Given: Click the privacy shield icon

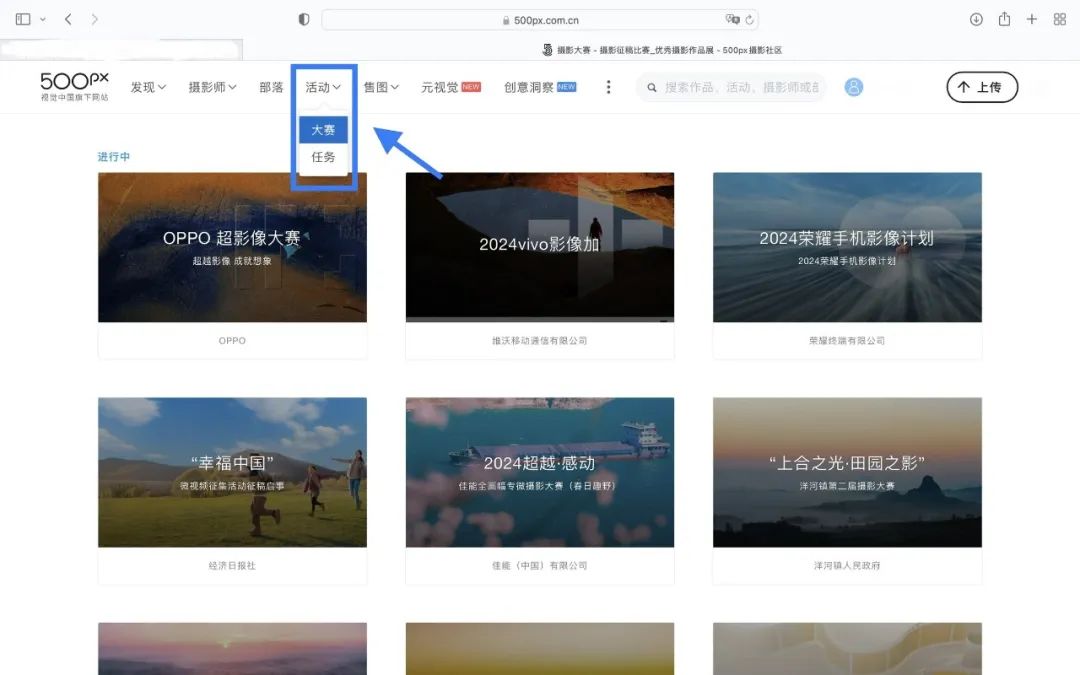Looking at the screenshot, I should (x=304, y=19).
